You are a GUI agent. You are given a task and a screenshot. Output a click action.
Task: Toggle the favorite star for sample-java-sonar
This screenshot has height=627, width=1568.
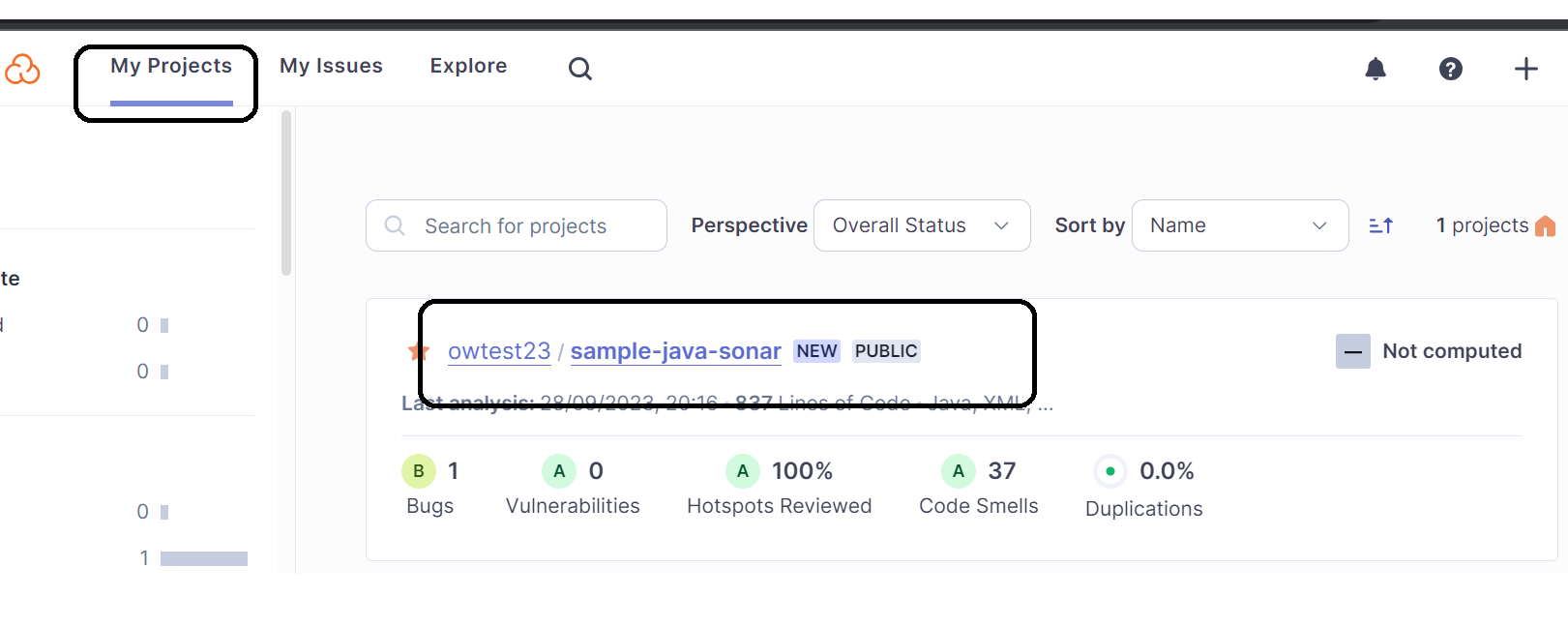(x=418, y=351)
